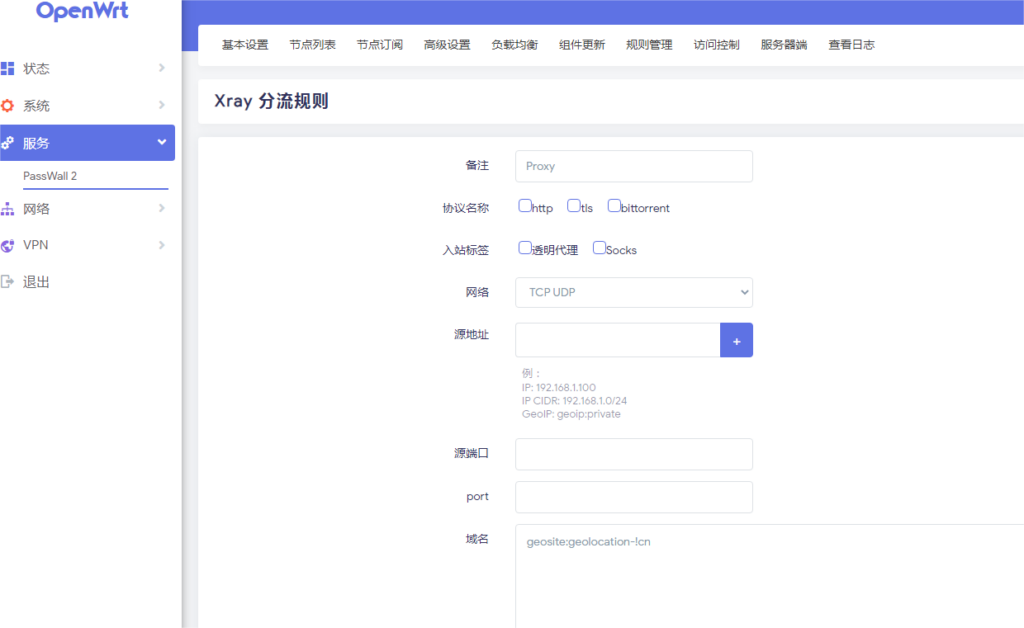This screenshot has width=1024, height=628.
Task: Collapse the 服务 menu chevron
Action: [162, 143]
